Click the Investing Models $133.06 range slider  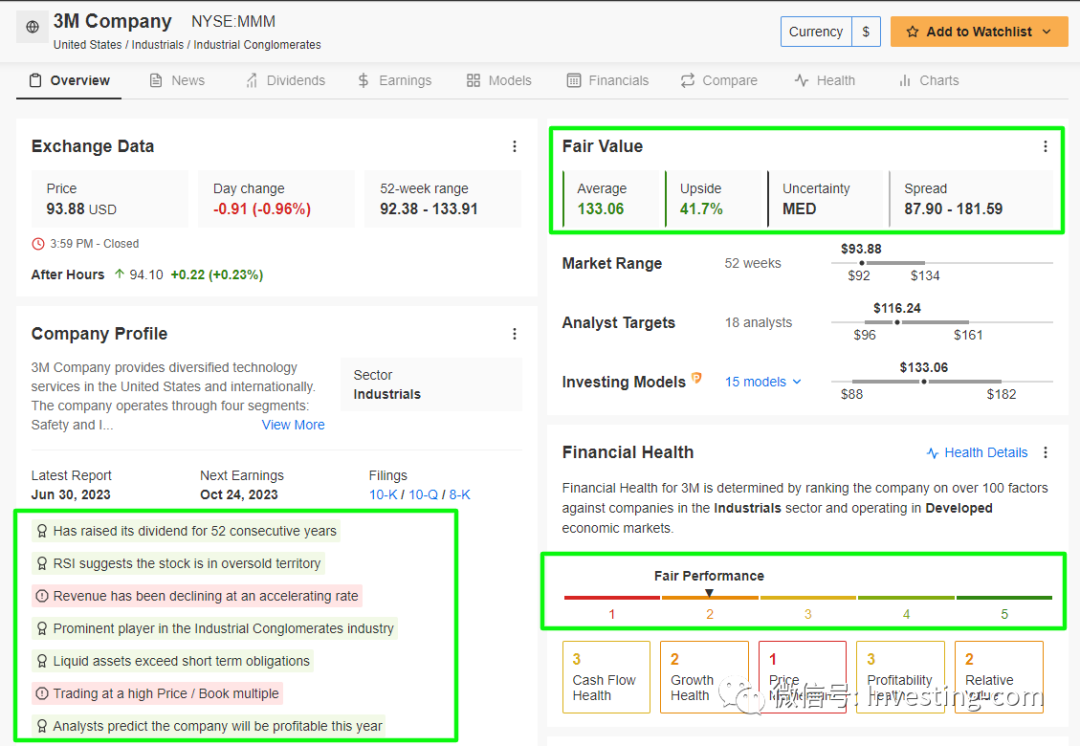(942, 382)
